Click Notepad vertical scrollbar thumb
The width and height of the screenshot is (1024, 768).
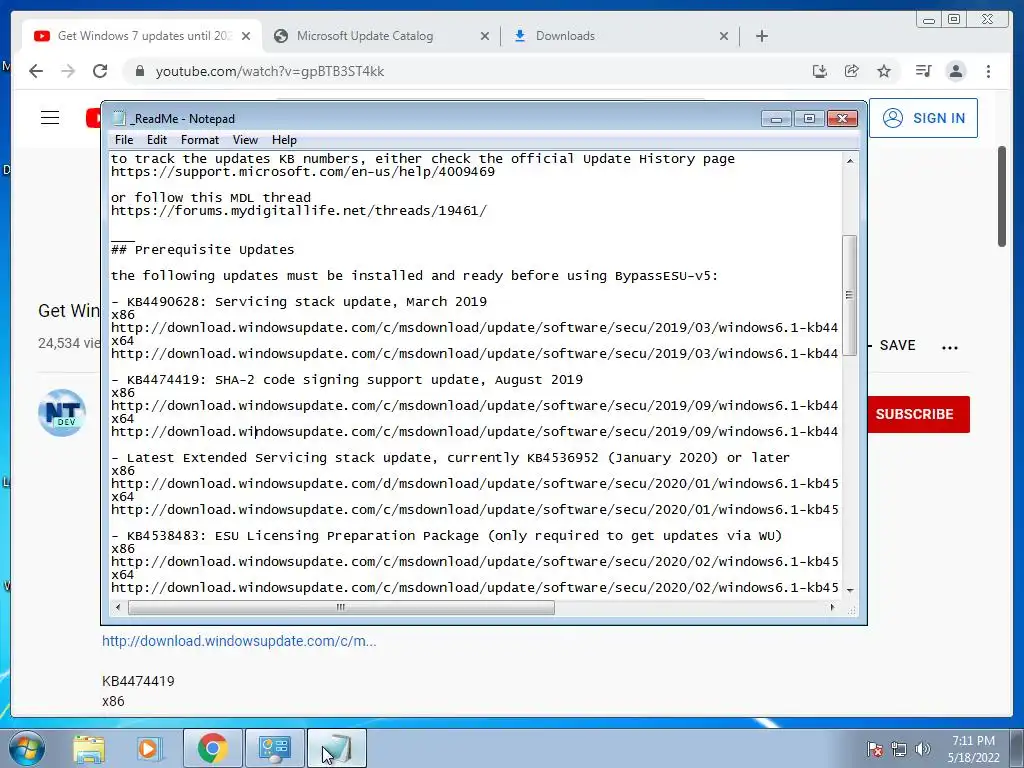[850, 295]
